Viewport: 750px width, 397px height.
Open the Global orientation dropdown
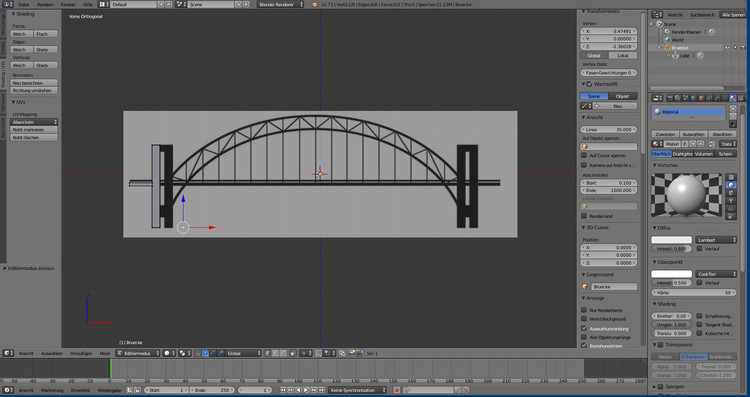(243, 353)
